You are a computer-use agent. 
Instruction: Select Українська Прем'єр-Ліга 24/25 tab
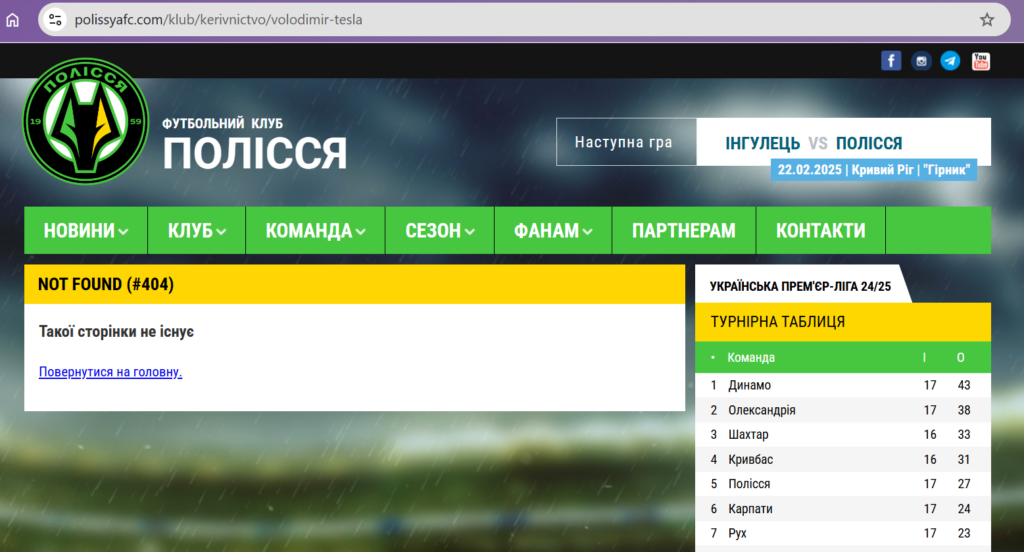[800, 286]
